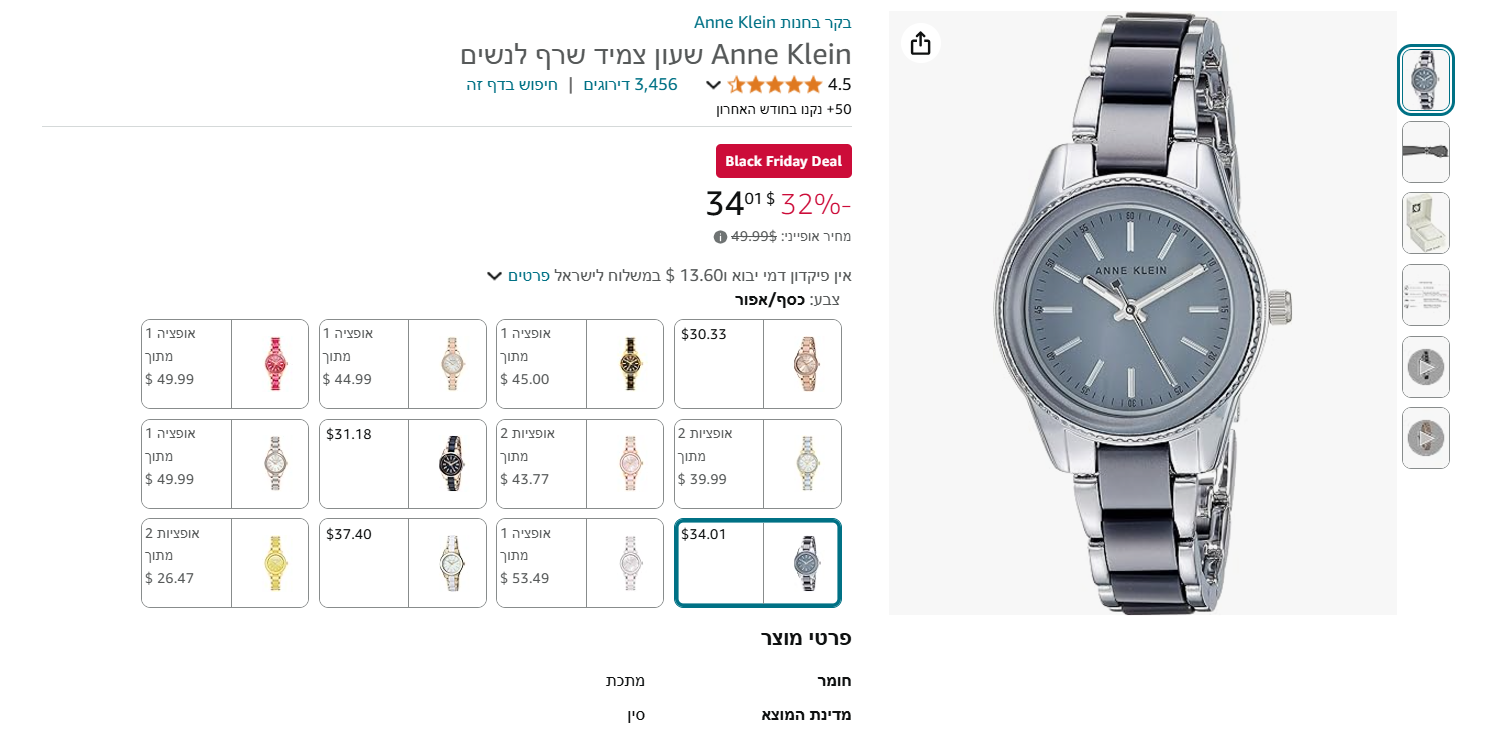
Task: Open the rating breakdown chevron
Action: click(x=713, y=85)
